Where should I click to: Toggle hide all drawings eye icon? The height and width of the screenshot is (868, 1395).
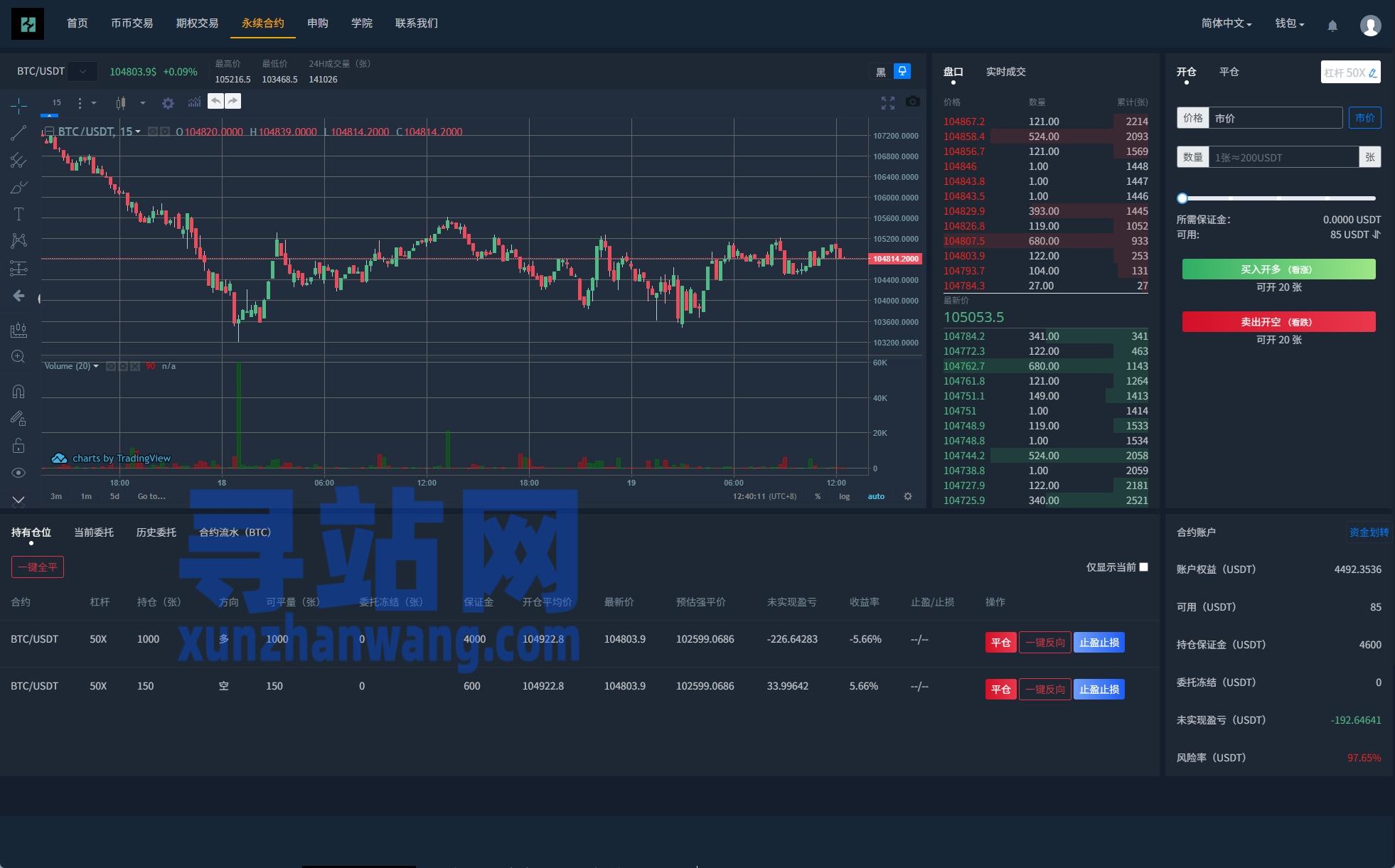point(18,473)
